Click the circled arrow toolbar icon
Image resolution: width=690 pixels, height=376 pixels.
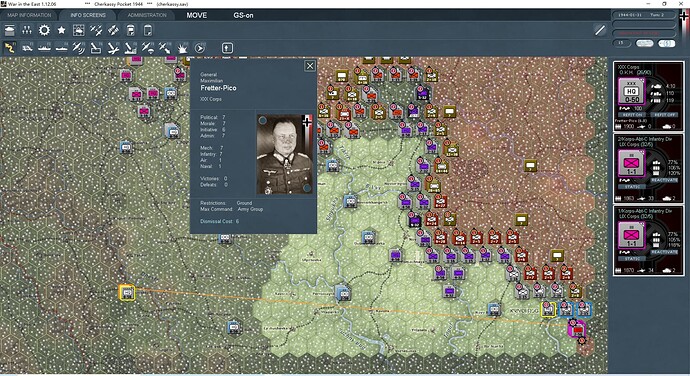199,48
